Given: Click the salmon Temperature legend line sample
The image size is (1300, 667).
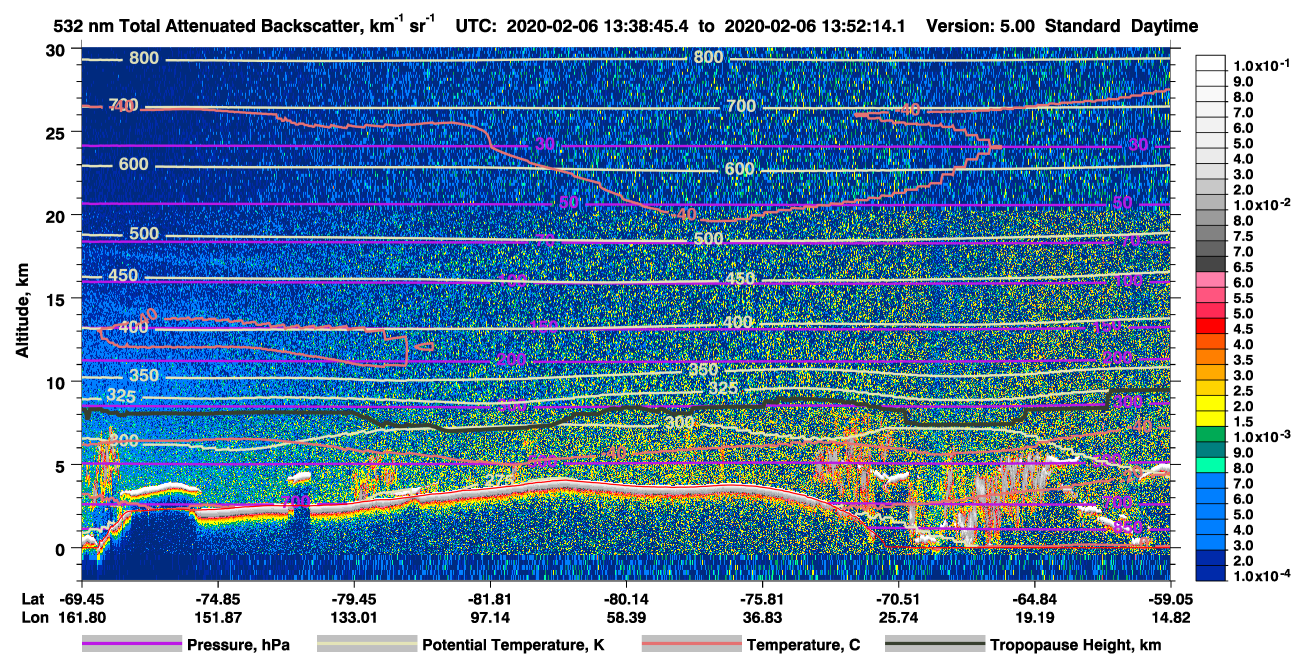Looking at the screenshot, I should (x=691, y=645).
